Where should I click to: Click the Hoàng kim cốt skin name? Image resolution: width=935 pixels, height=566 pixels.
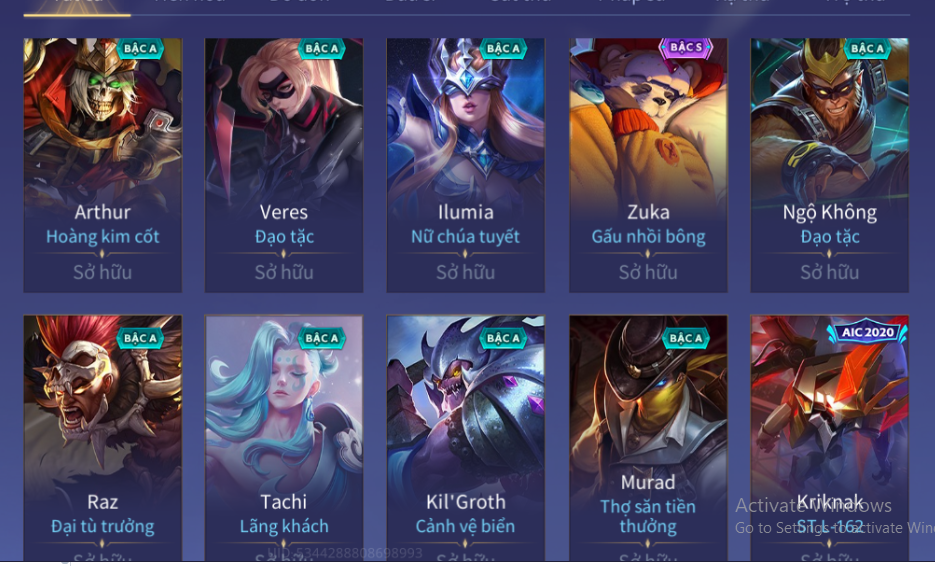(103, 237)
